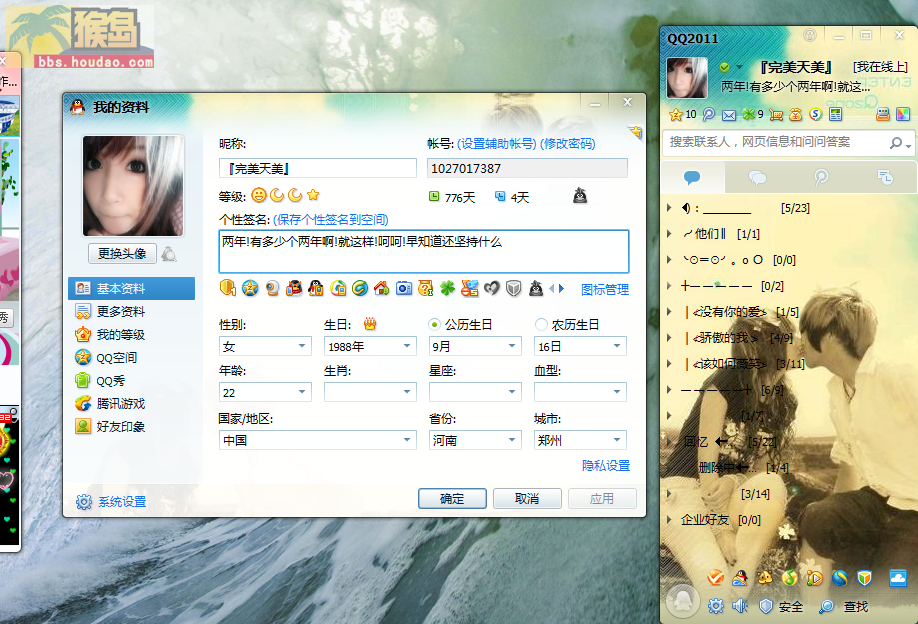The height and width of the screenshot is (624, 918).
Task: Open the camera photo album service icon
Action: 403,288
